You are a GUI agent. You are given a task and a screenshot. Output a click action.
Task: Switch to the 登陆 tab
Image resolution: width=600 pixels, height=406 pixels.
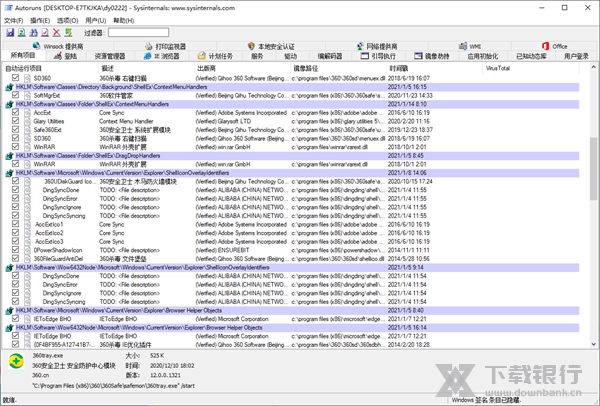click(65, 56)
